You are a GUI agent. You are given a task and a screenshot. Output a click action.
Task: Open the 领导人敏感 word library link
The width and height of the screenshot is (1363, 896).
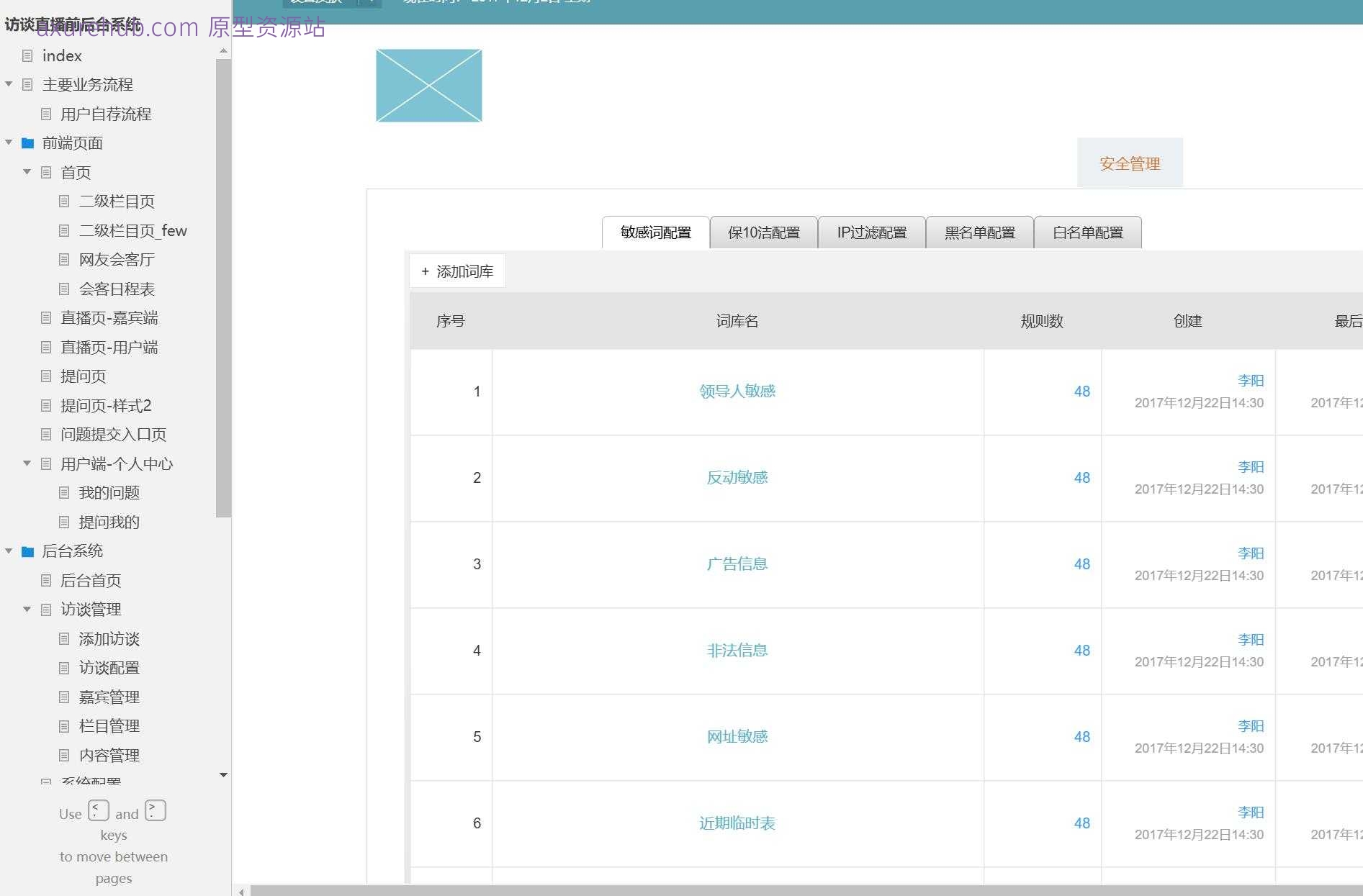(737, 392)
